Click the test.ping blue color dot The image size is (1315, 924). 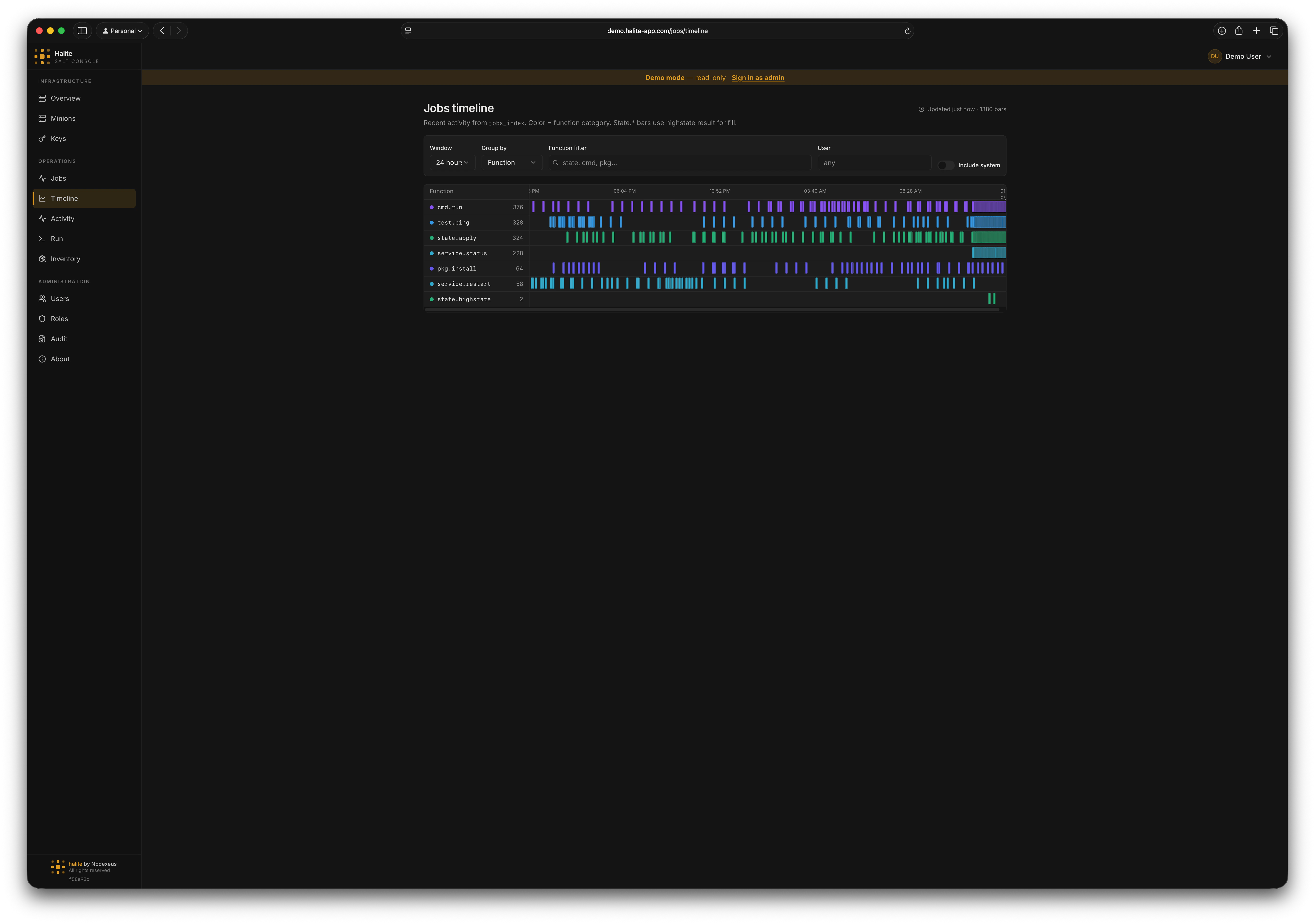[432, 223]
